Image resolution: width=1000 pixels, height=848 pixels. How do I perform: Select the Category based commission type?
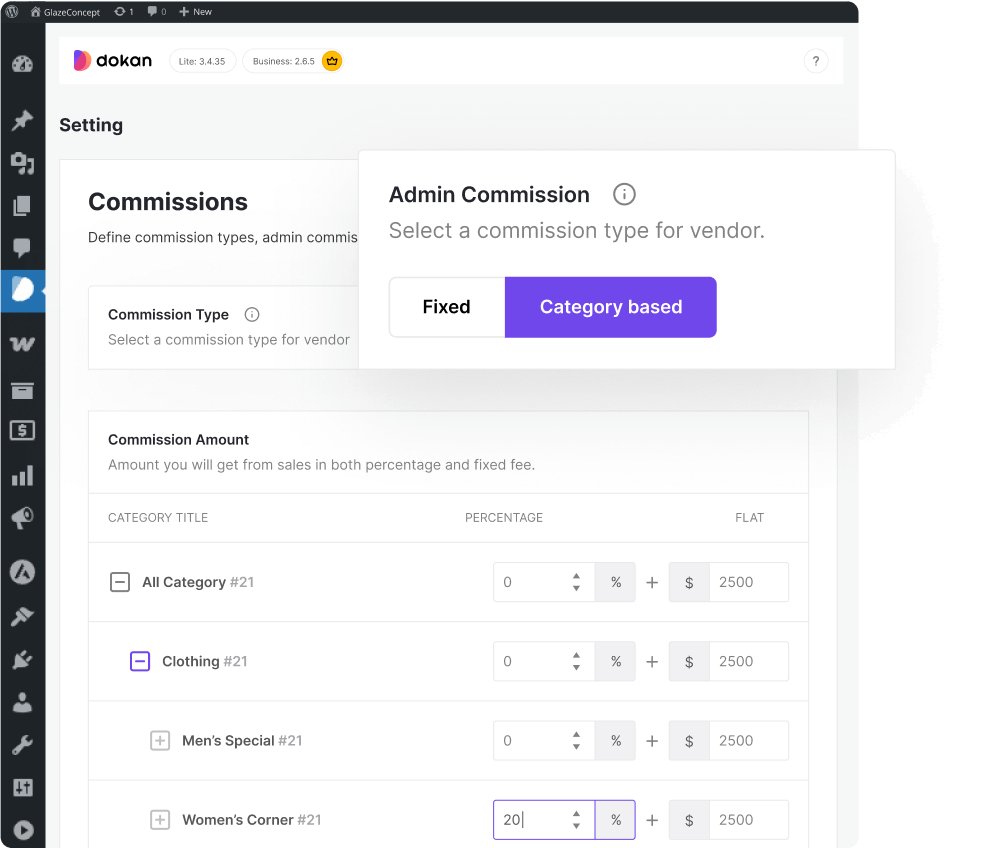[610, 307]
